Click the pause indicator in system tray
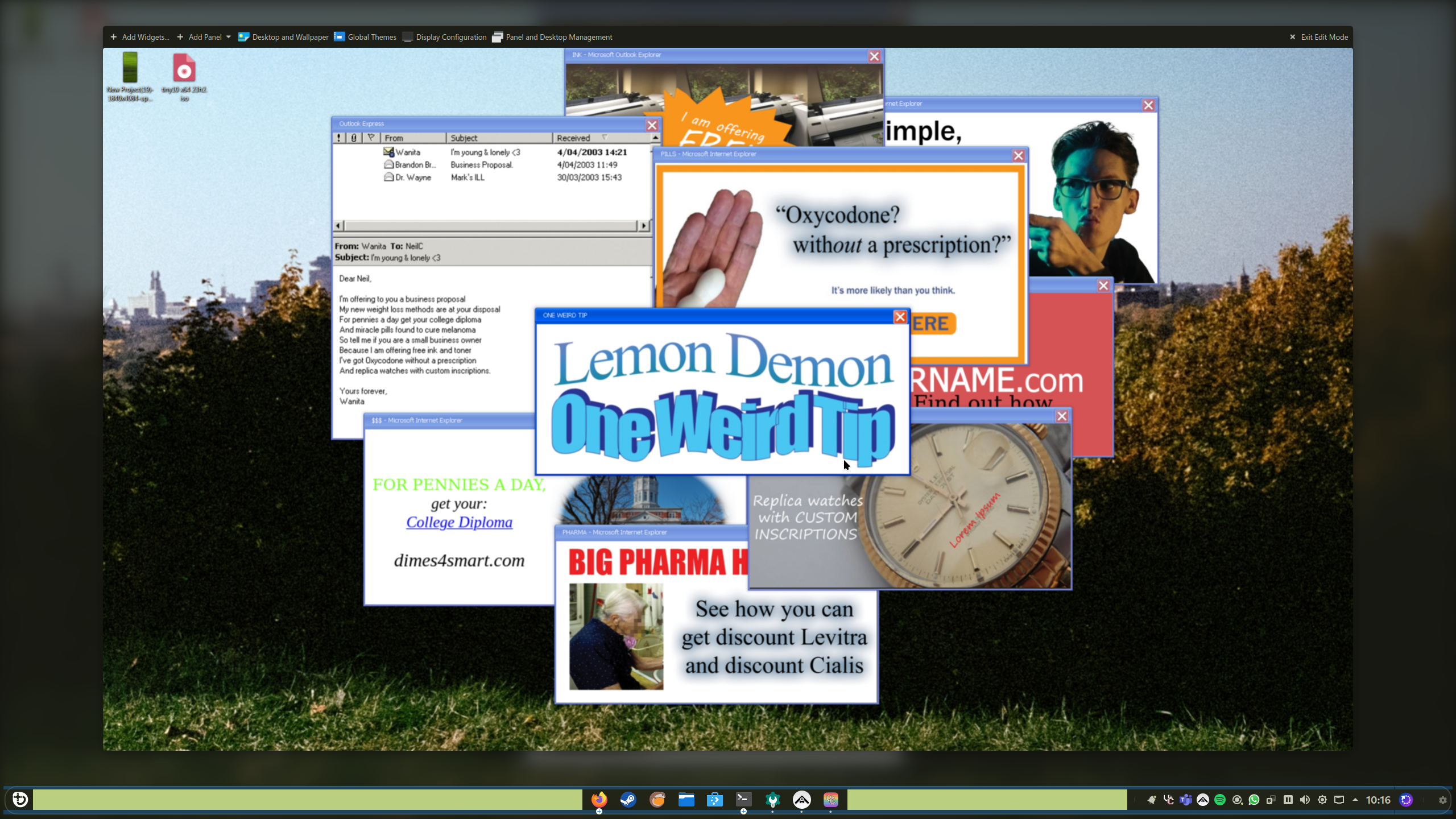1456x819 pixels. tap(1288, 800)
